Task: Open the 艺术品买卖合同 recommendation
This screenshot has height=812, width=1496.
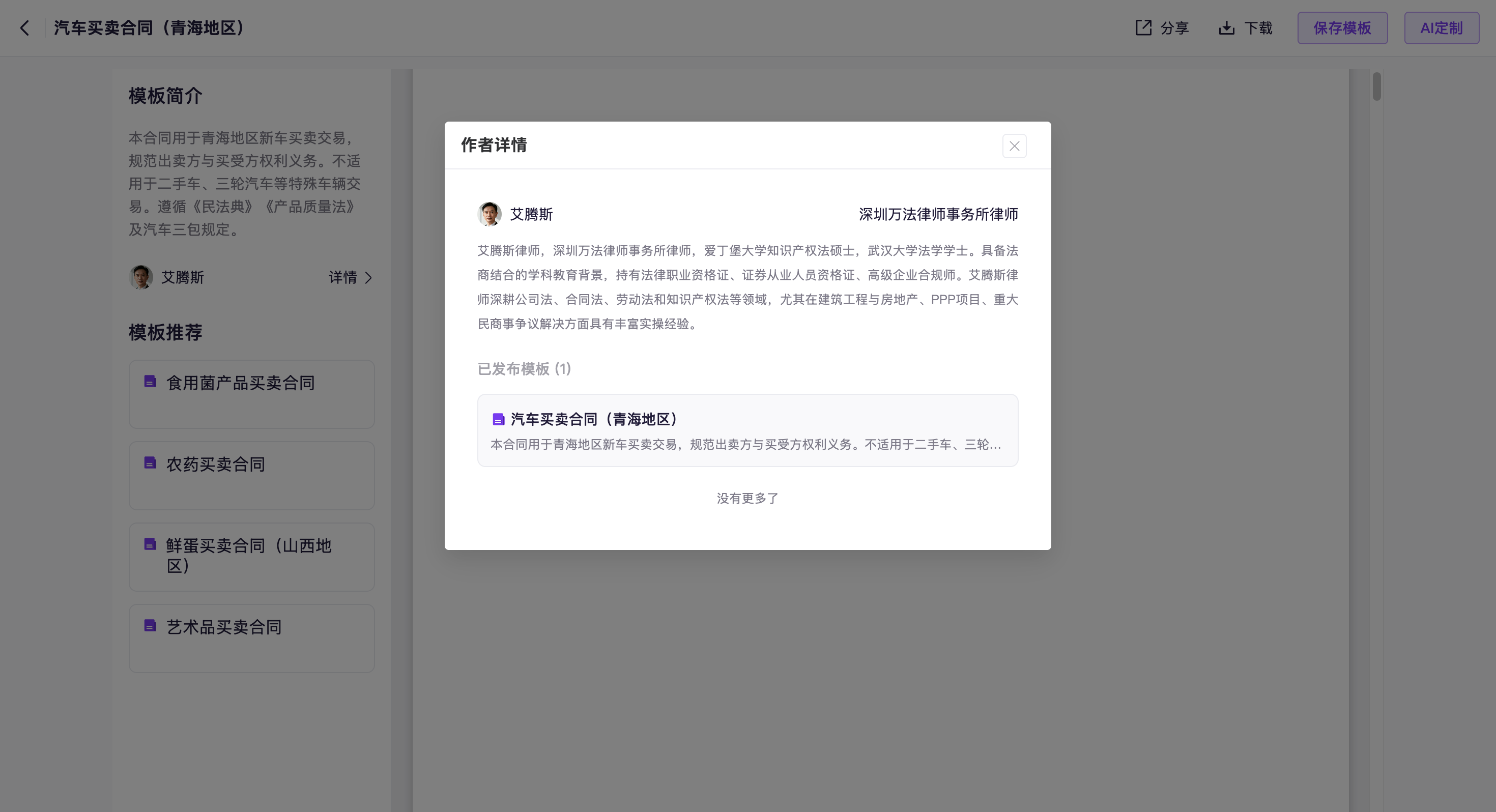Action: tap(251, 639)
